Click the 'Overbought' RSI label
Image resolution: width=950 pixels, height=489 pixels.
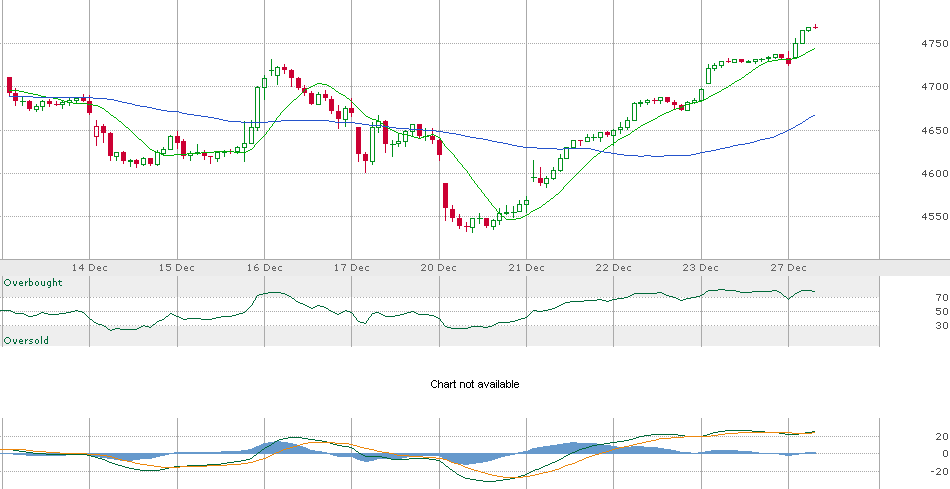coord(33,282)
